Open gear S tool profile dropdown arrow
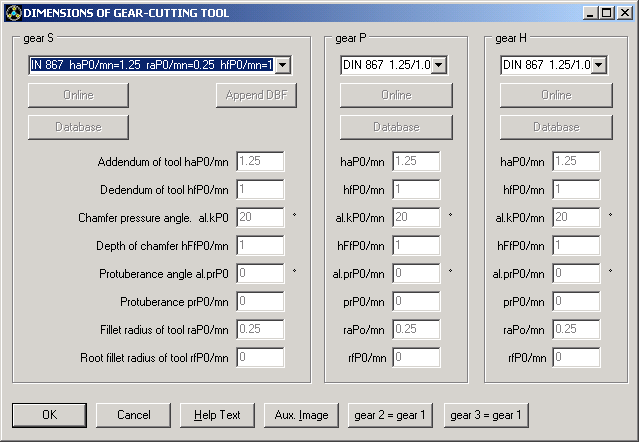 click(283, 65)
